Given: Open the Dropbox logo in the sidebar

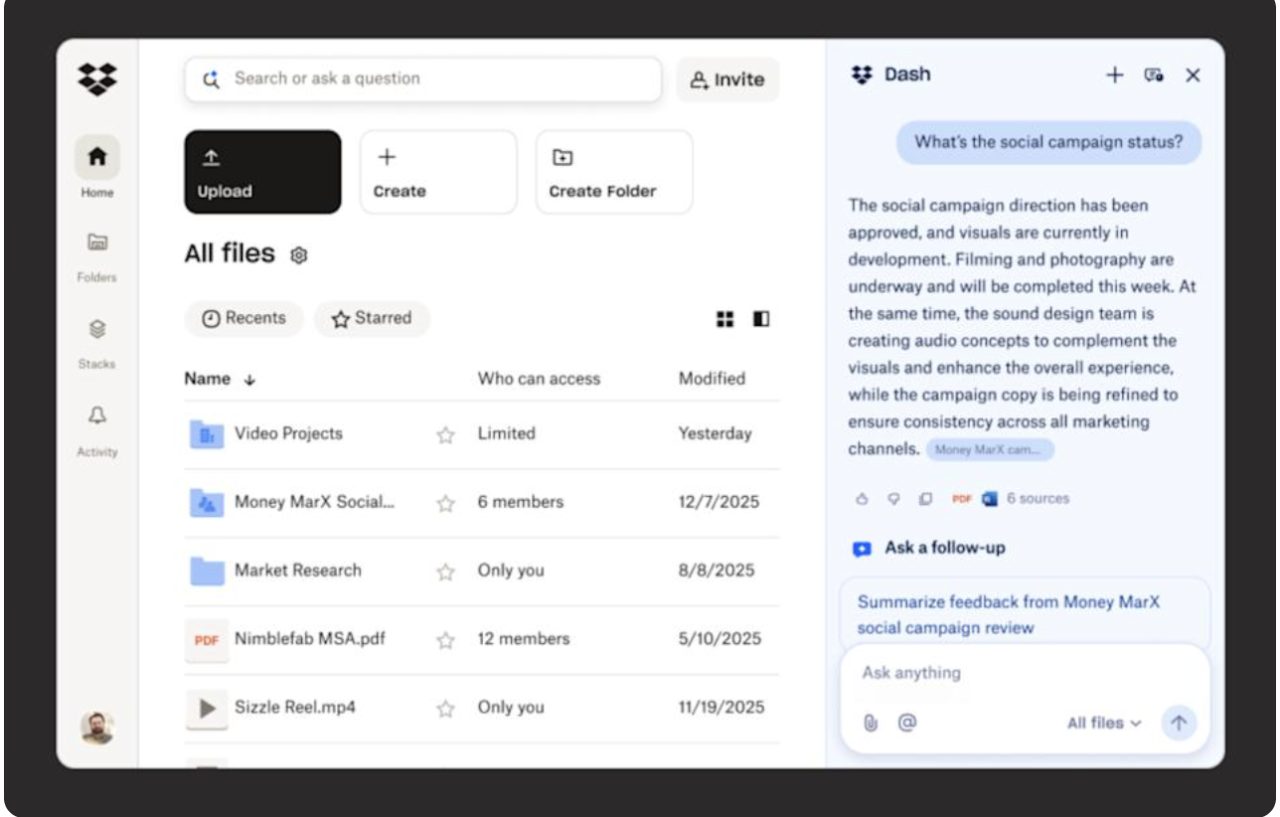Looking at the screenshot, I should [x=96, y=77].
